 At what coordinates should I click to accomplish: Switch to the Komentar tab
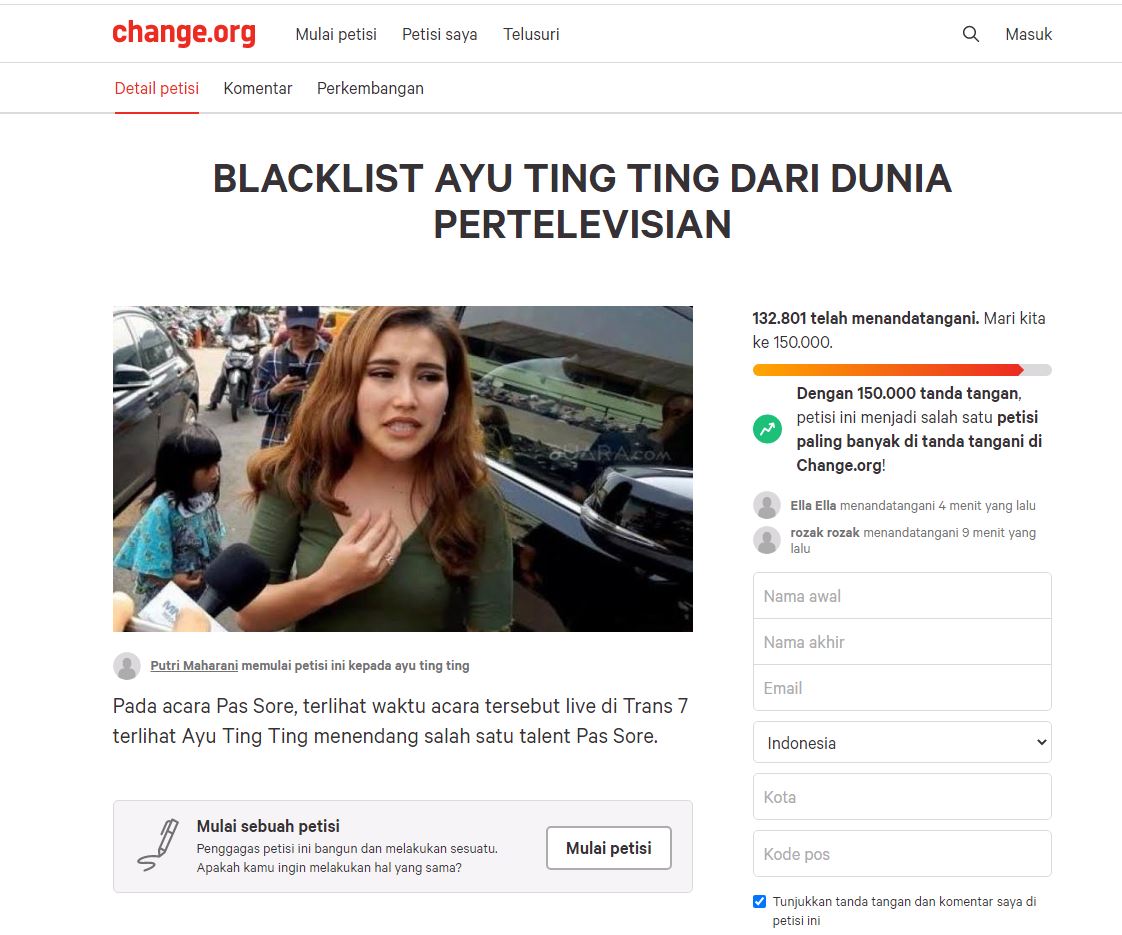[x=258, y=89]
